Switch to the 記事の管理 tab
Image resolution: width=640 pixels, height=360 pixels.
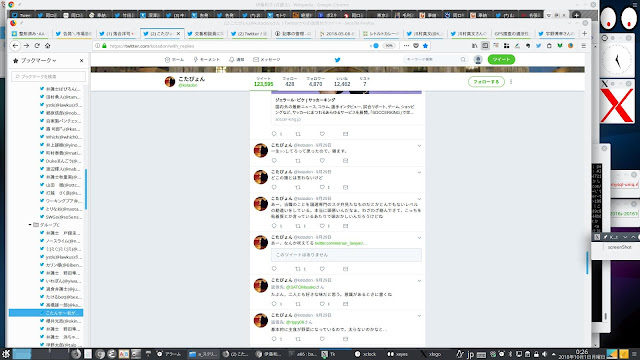(x=293, y=33)
